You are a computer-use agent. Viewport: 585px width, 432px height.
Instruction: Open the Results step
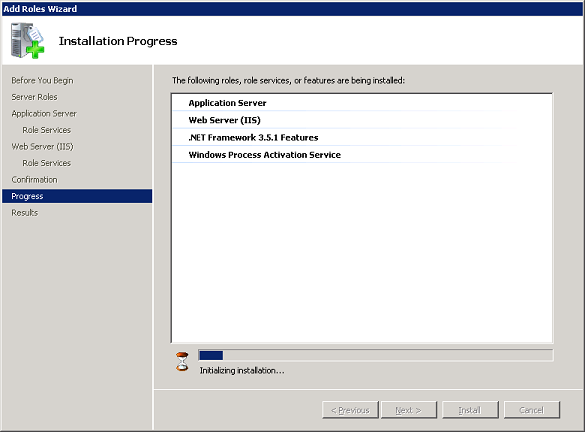point(25,213)
